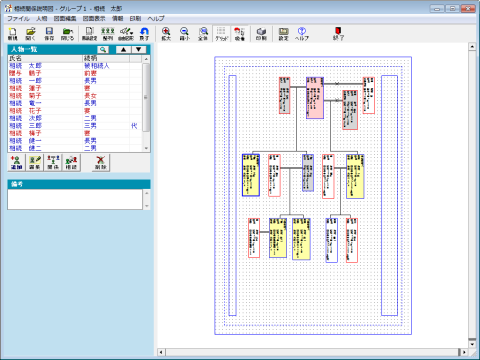Select the tall left margin frame on page
Screen dimensions: 480x360
click(233, 195)
